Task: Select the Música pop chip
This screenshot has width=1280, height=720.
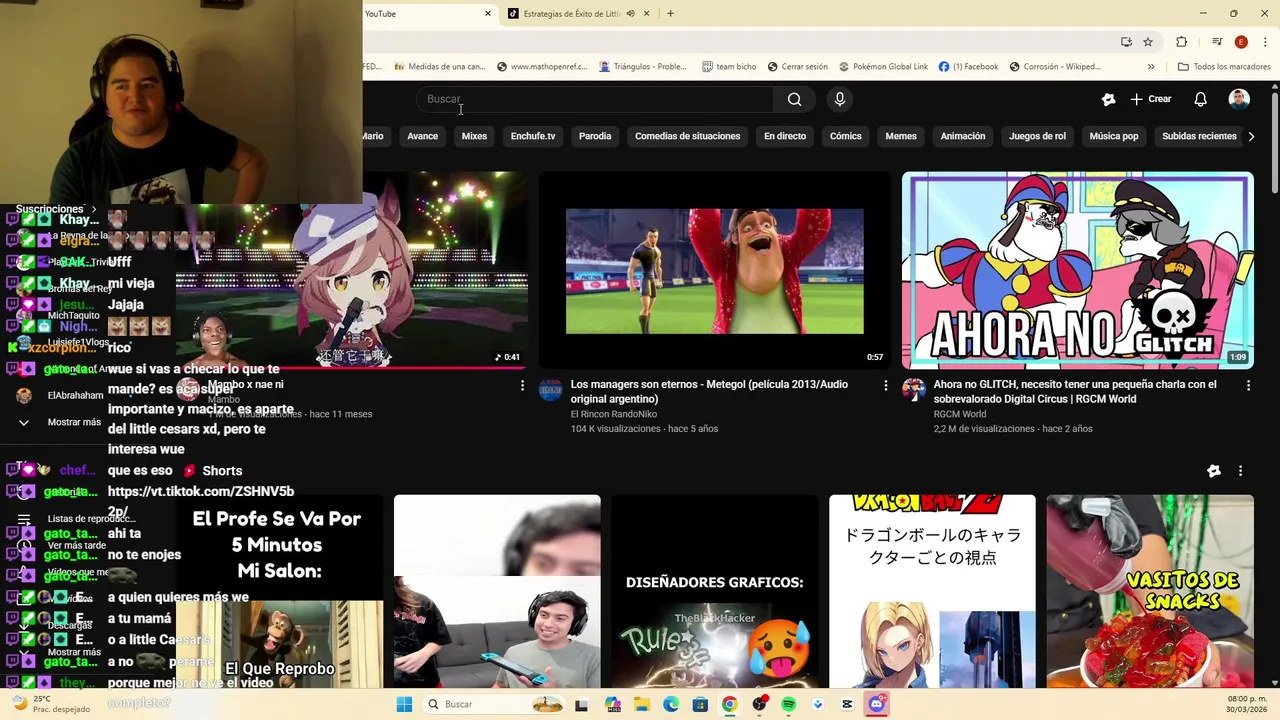Action: click(1114, 136)
